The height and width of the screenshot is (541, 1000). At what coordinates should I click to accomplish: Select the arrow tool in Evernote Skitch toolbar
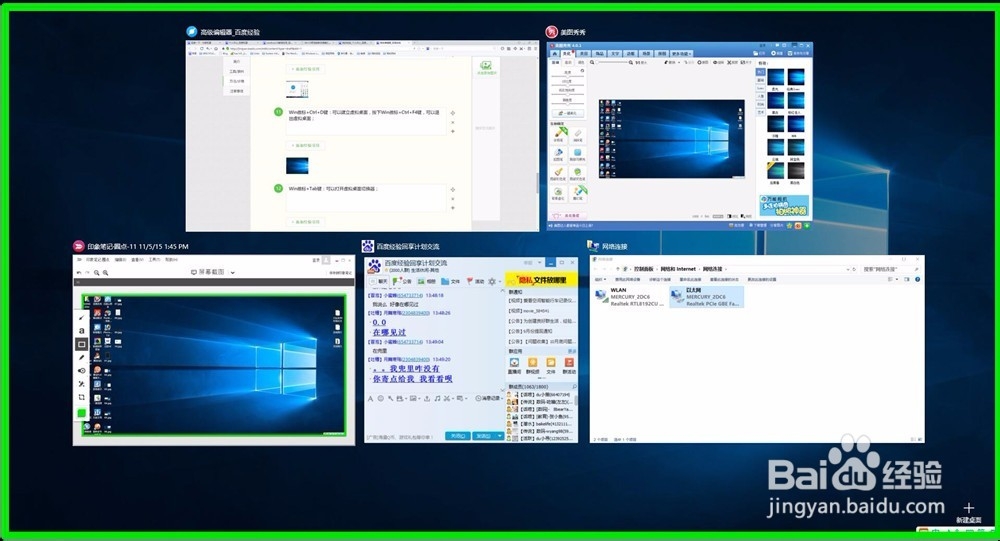click(x=82, y=317)
